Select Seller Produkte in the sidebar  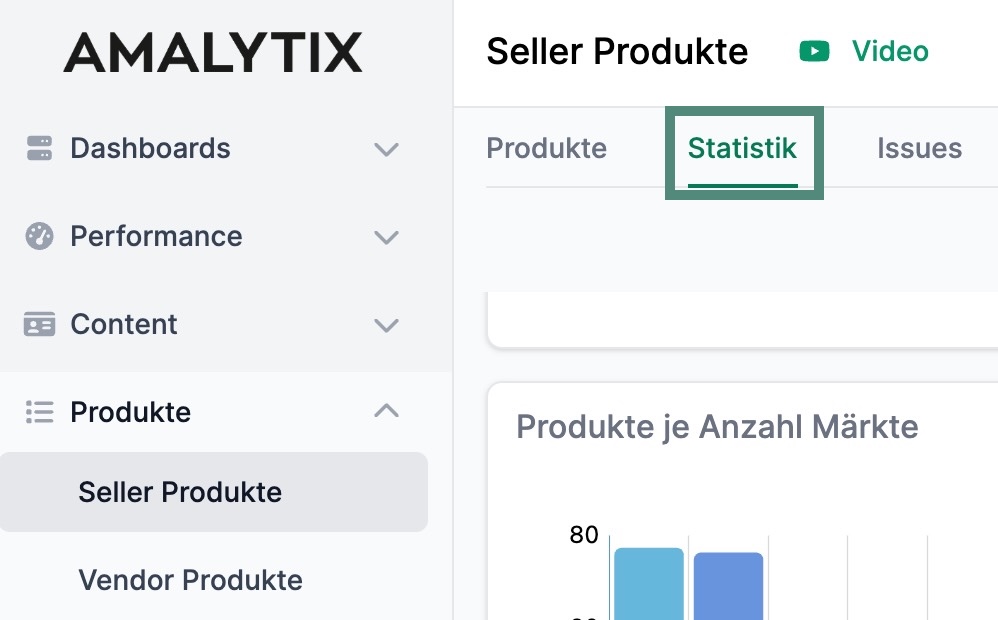coord(180,492)
